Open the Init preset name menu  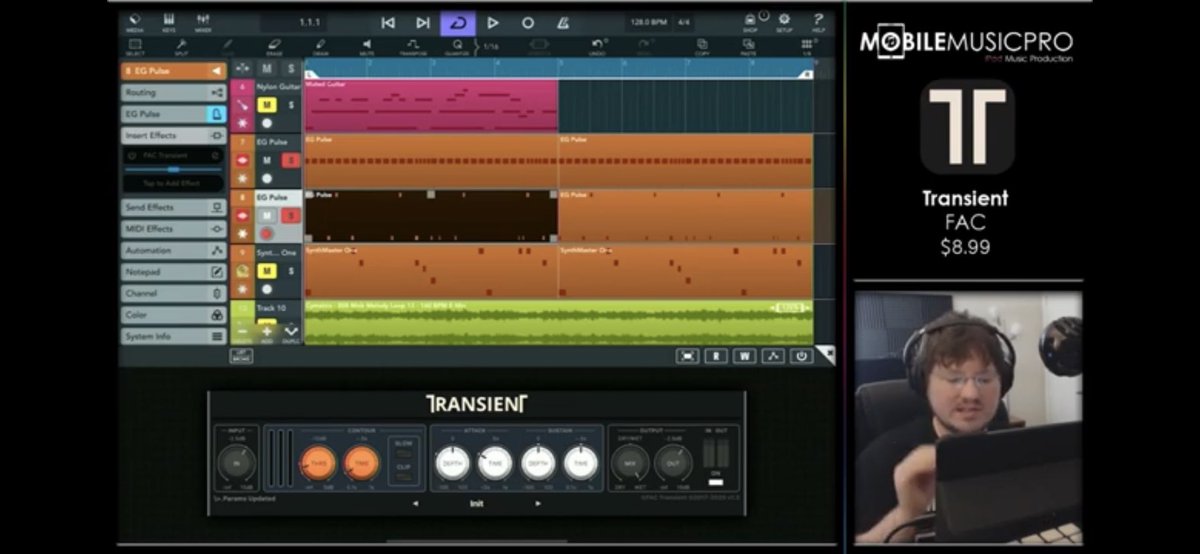[477, 503]
